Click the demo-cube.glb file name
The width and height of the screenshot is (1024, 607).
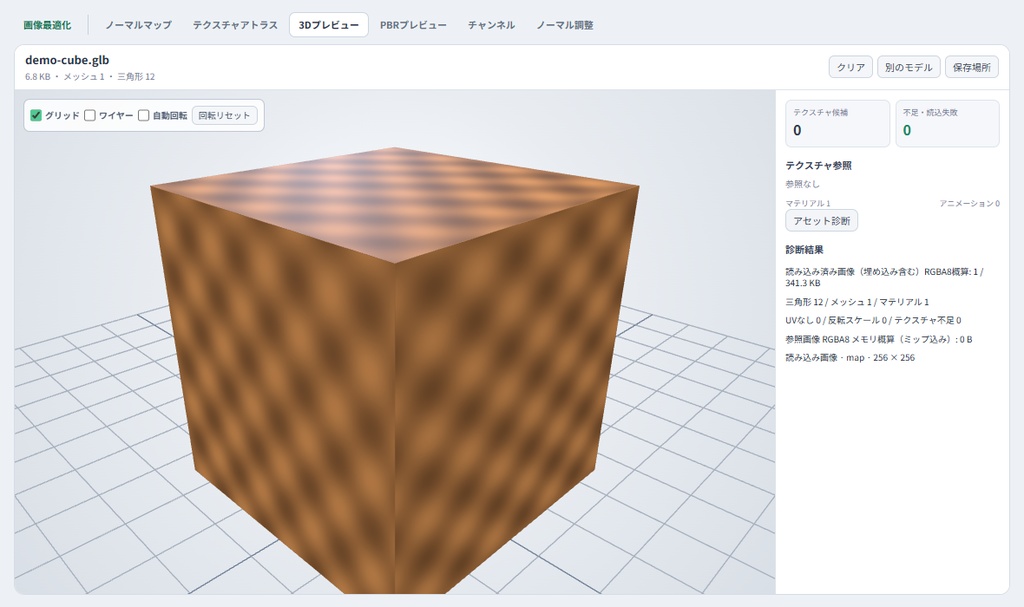pos(67,60)
